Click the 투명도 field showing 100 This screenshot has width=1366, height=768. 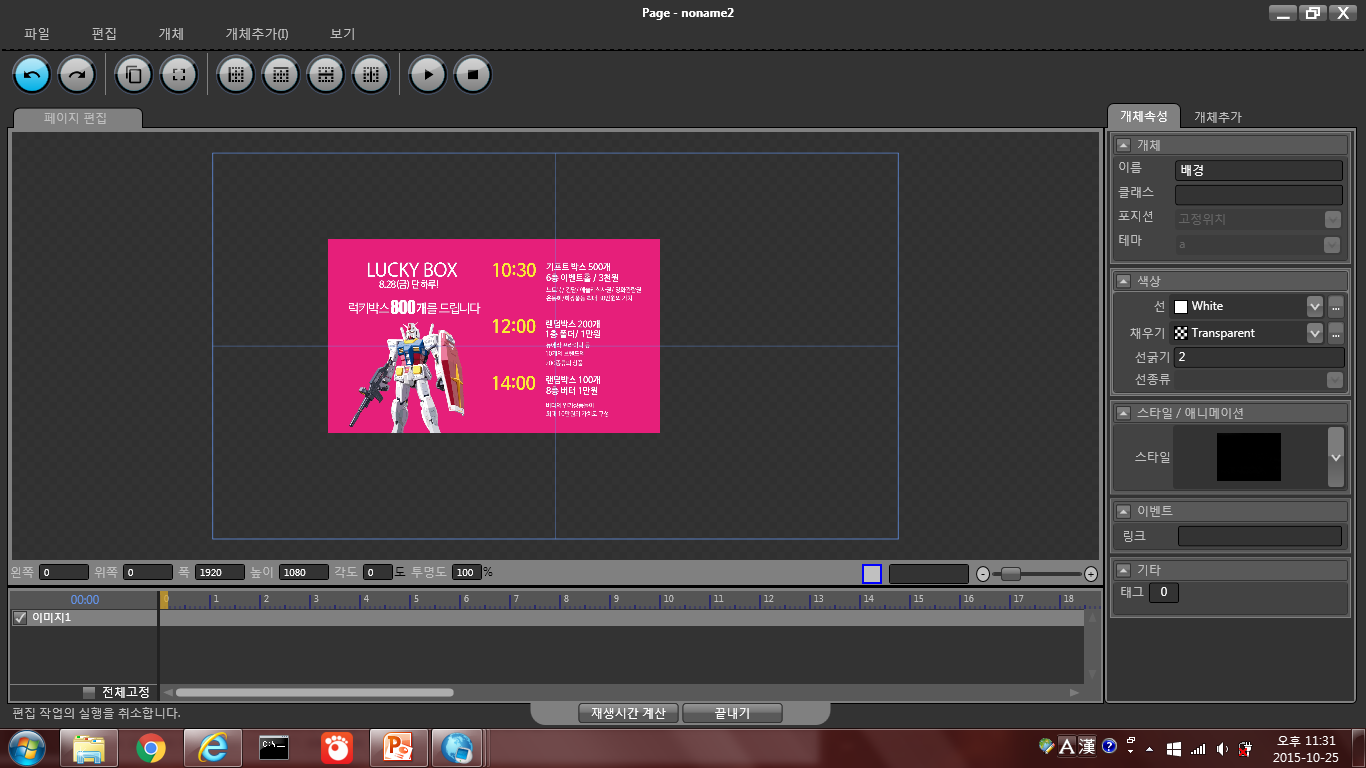tap(467, 572)
